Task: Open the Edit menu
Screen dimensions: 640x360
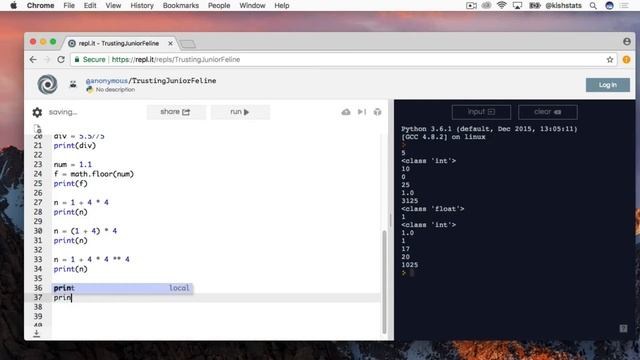Action: [90, 5]
